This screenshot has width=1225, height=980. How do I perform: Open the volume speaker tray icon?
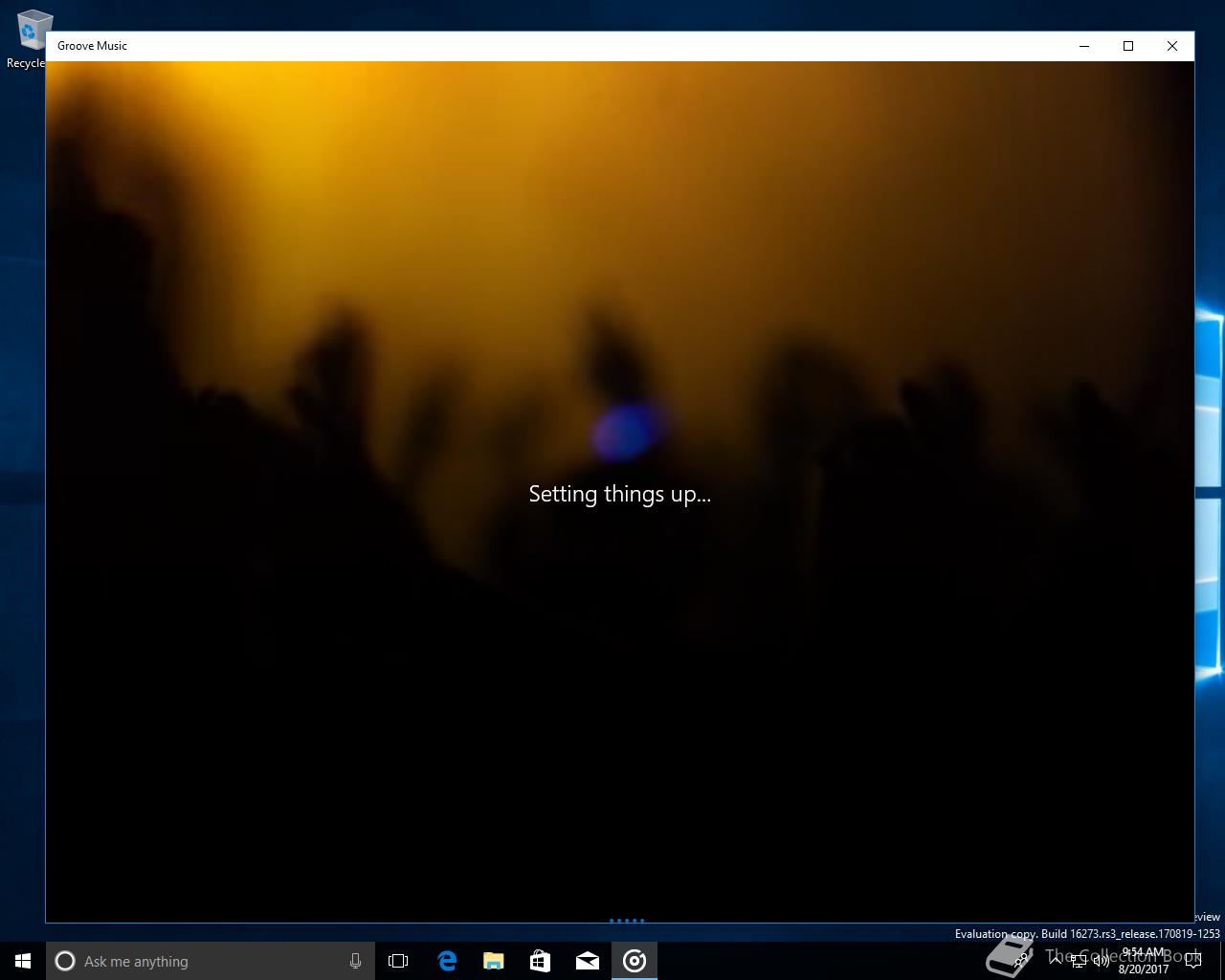click(1102, 961)
